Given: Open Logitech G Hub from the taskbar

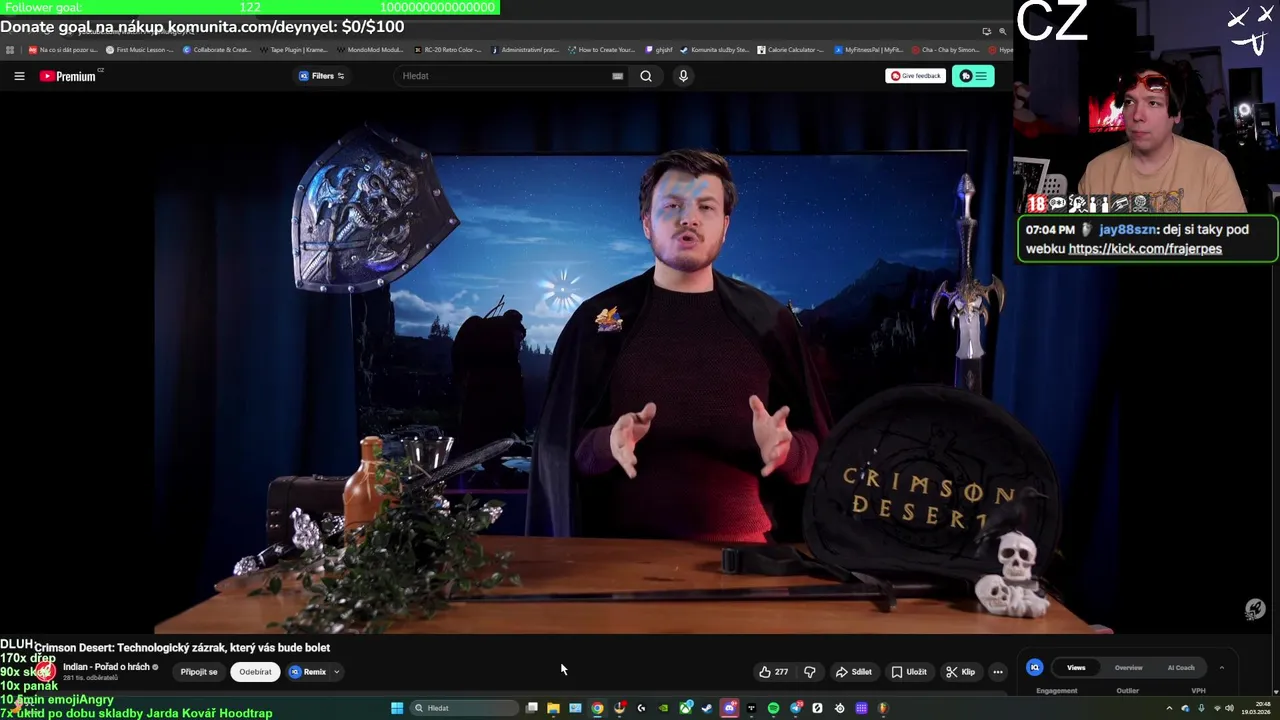Looking at the screenshot, I should tap(641, 708).
